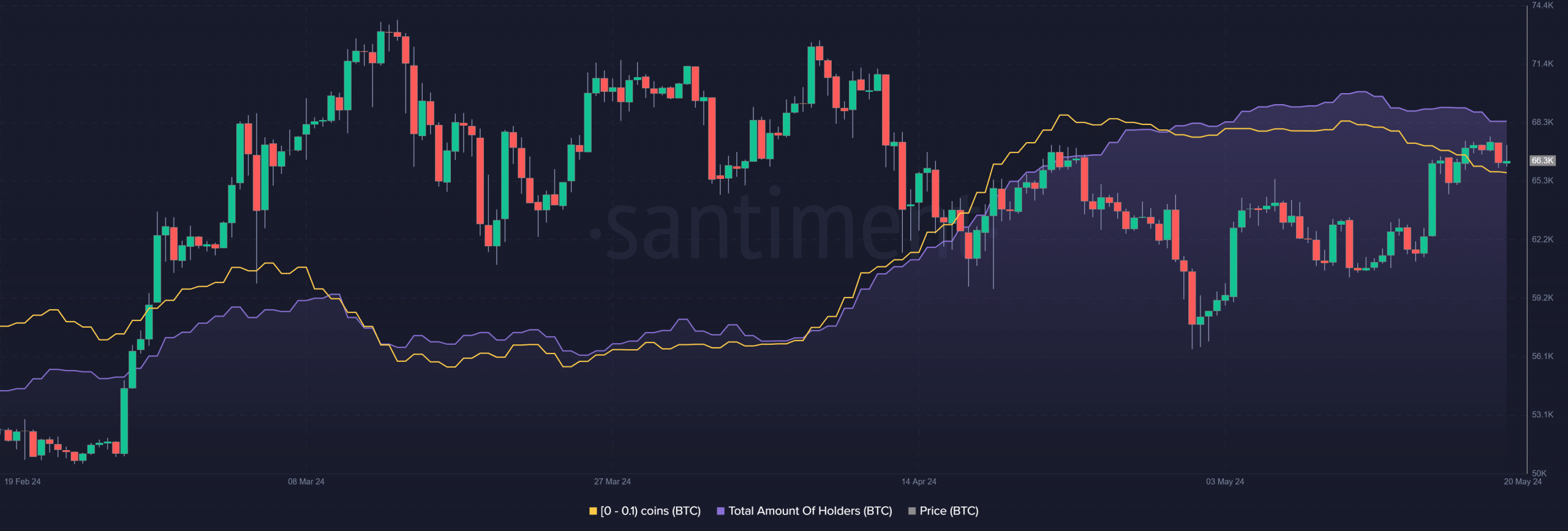Toggle the Price (BTC) legend entry
This screenshot has height=531, width=1568.
point(944,511)
